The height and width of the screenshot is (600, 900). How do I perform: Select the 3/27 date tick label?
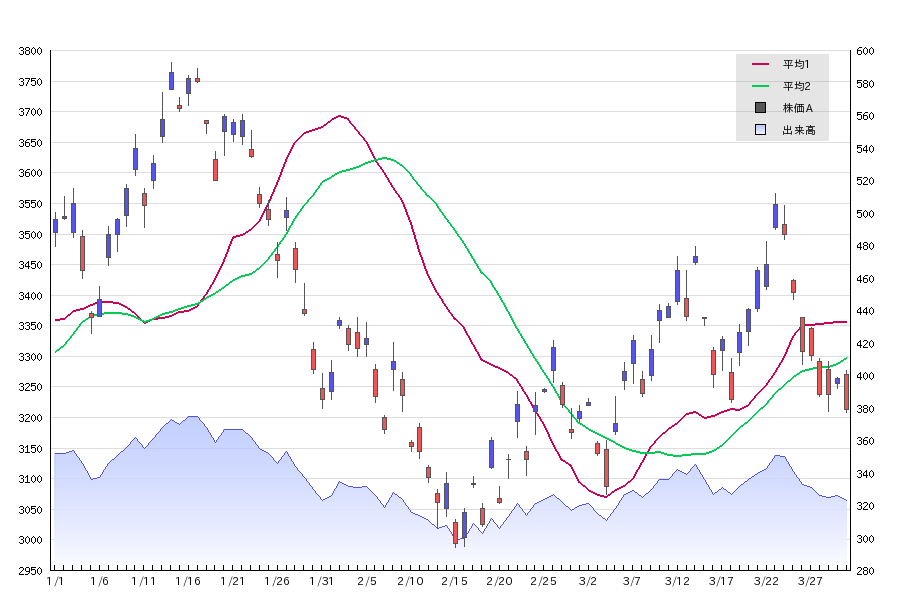pos(810,581)
